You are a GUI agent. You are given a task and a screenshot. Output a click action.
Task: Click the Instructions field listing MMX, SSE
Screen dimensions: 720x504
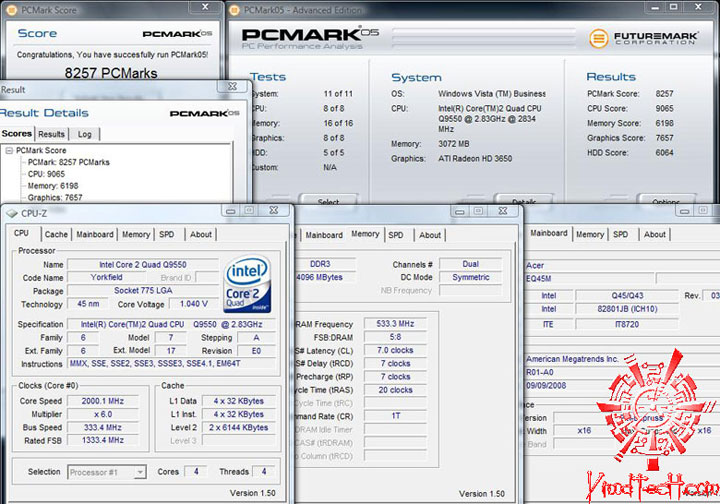(172, 364)
